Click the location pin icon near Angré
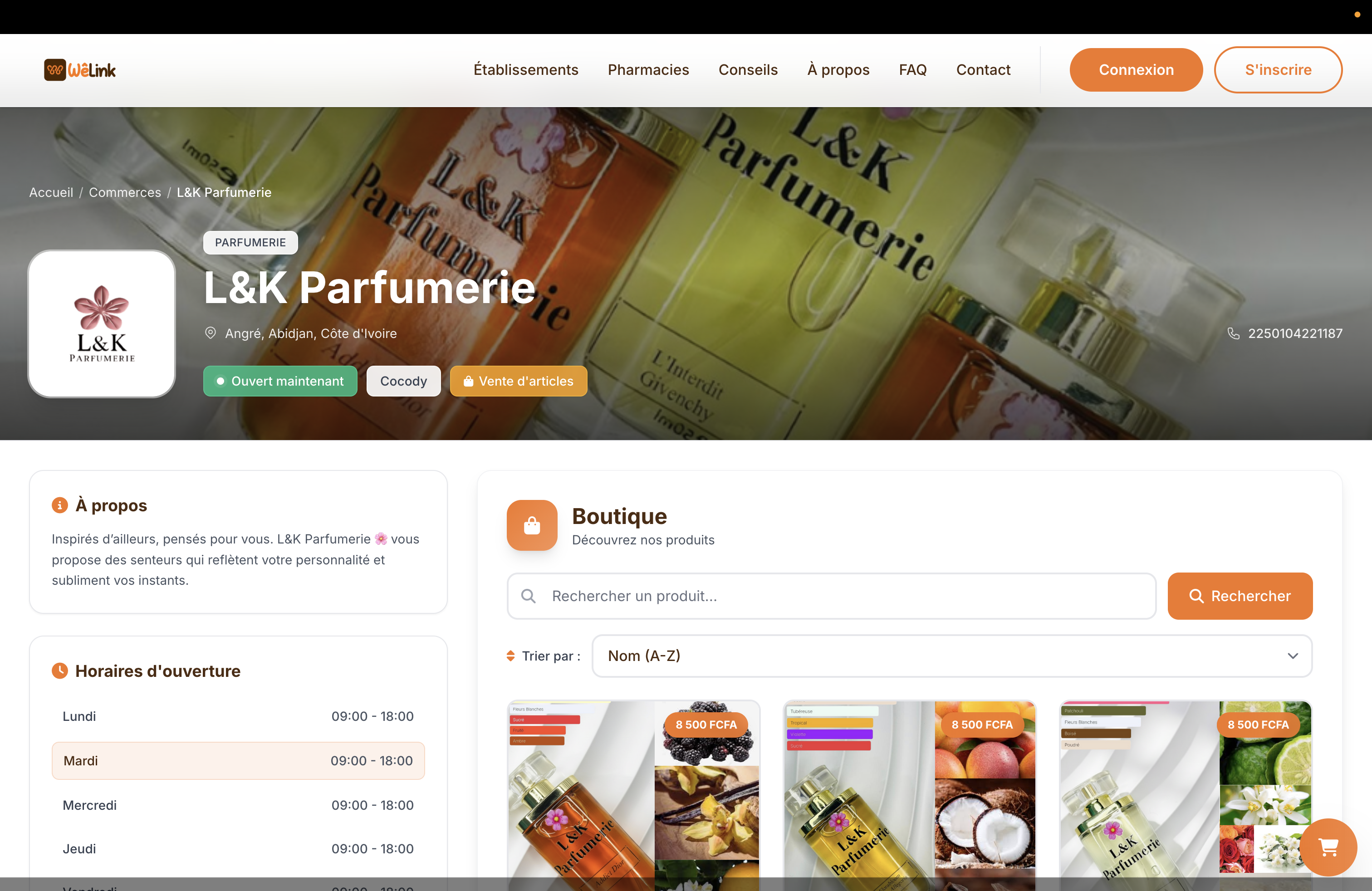The image size is (1372, 891). (x=211, y=333)
